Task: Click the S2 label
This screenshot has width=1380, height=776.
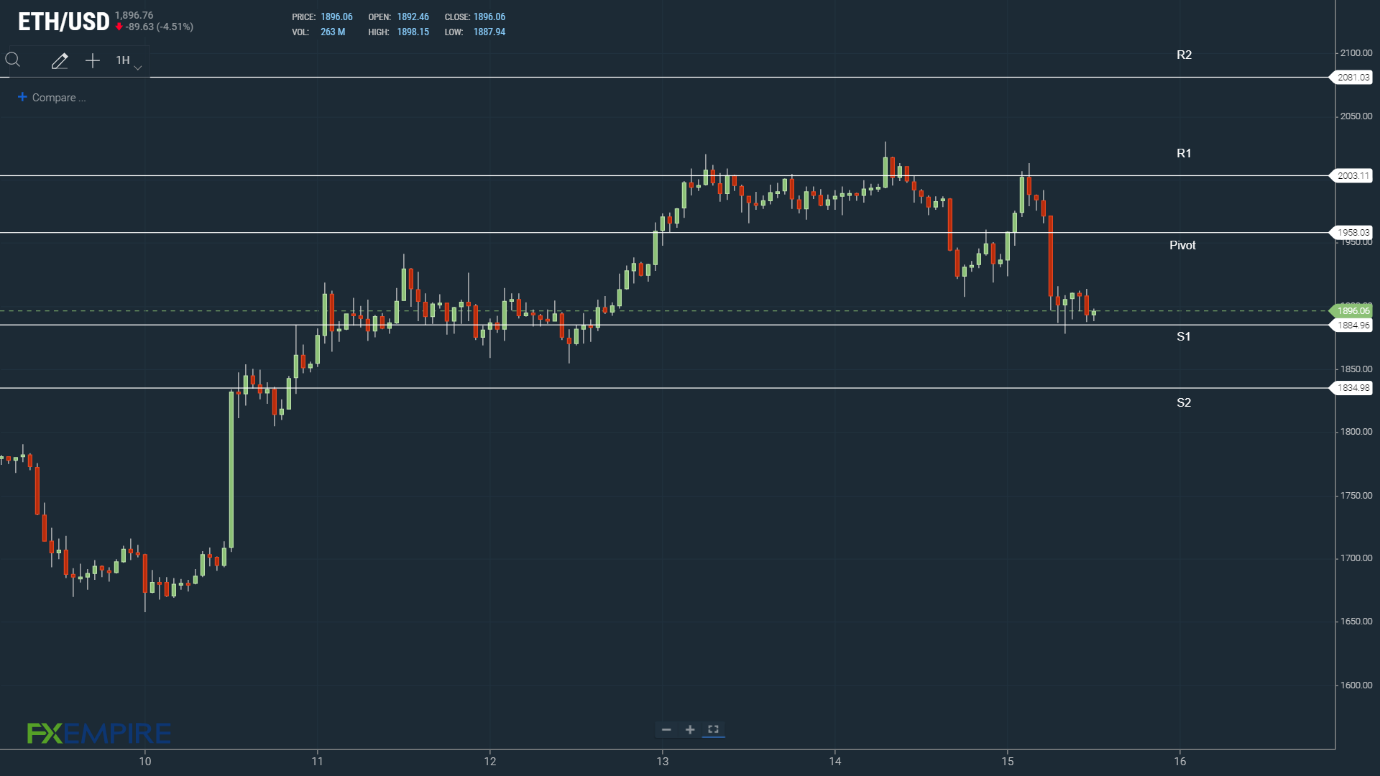Action: [x=1184, y=403]
